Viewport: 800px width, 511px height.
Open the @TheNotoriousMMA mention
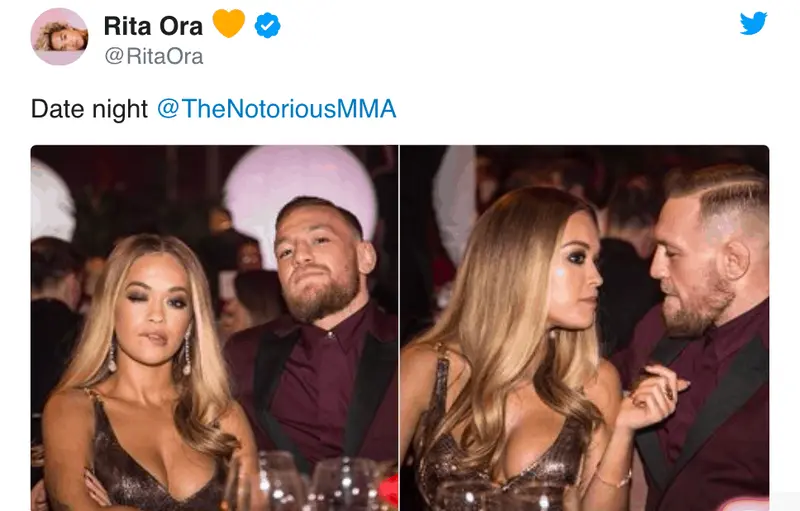pos(276,109)
